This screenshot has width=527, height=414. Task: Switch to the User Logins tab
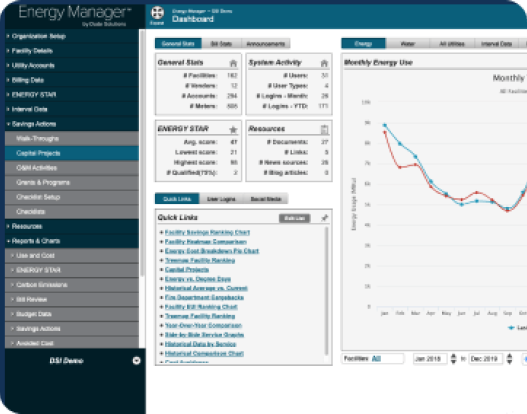coord(221,199)
